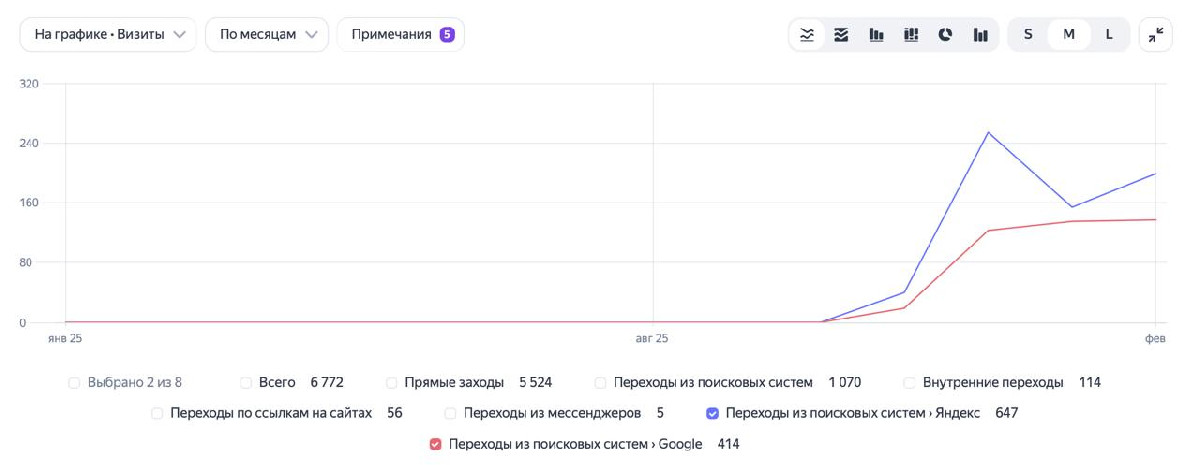This screenshot has height=465, width=1200.
Task: Click the blue line's peak on the chart
Action: coord(988,132)
